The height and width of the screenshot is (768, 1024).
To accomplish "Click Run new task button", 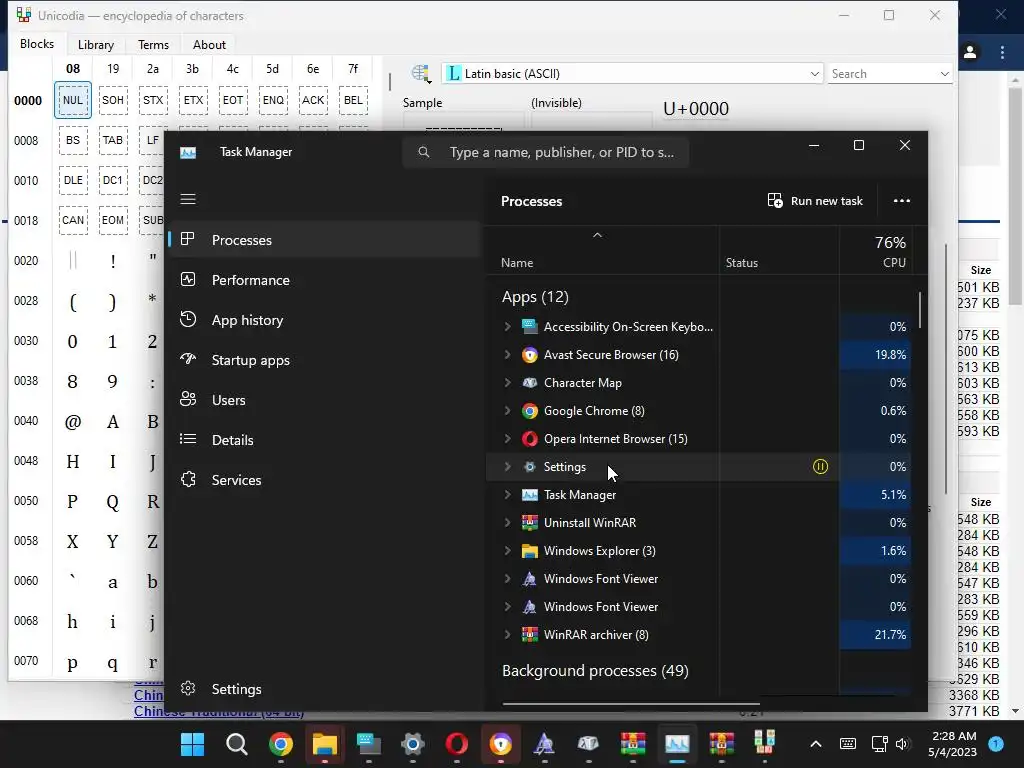I will point(815,200).
